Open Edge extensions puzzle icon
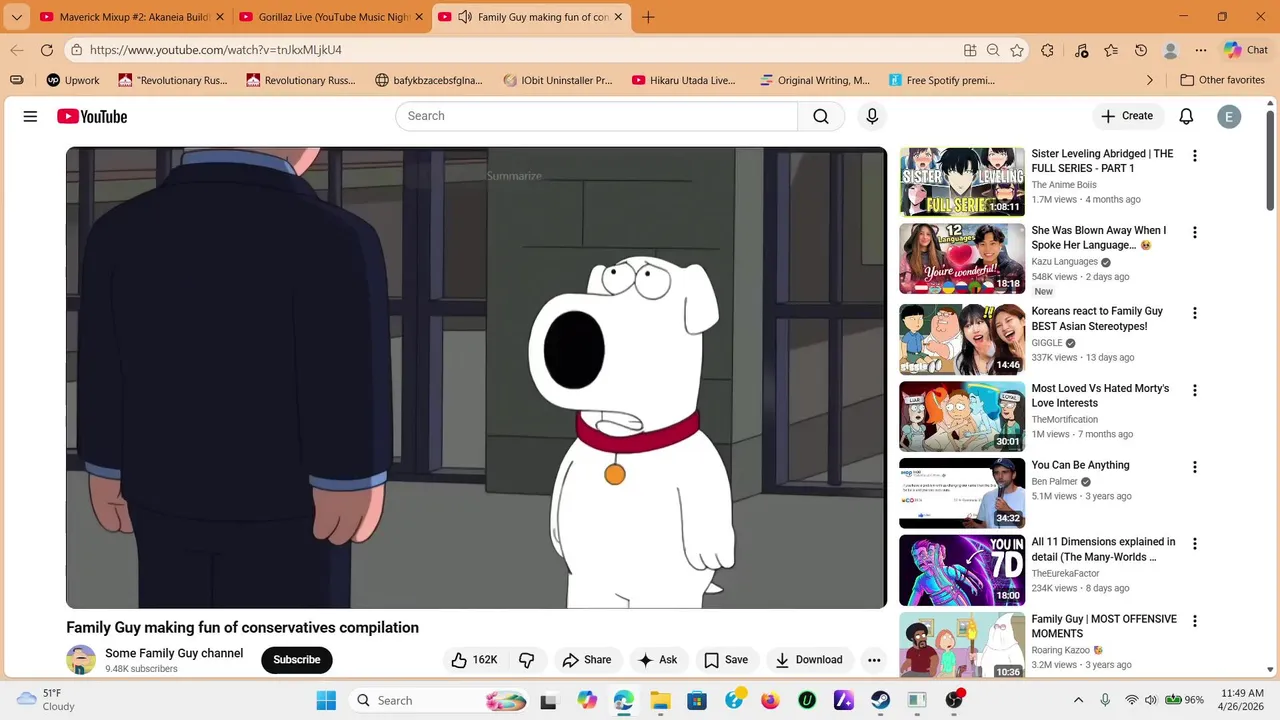Image resolution: width=1280 pixels, height=720 pixels. [x=1047, y=50]
